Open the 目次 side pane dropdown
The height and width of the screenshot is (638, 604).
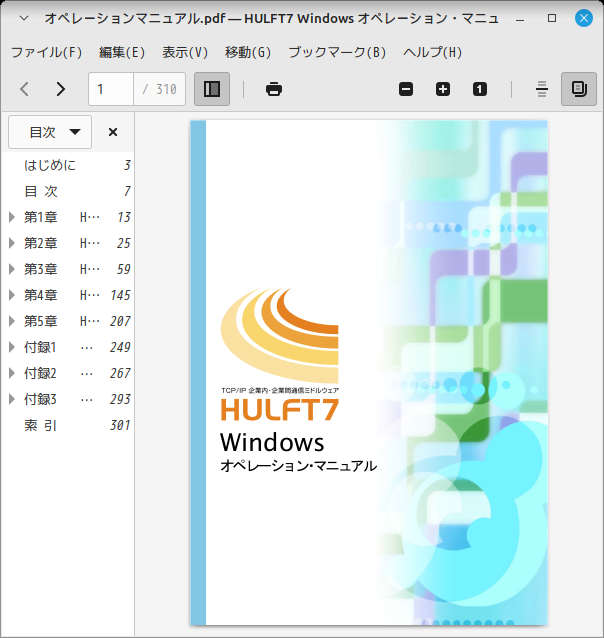[50, 132]
